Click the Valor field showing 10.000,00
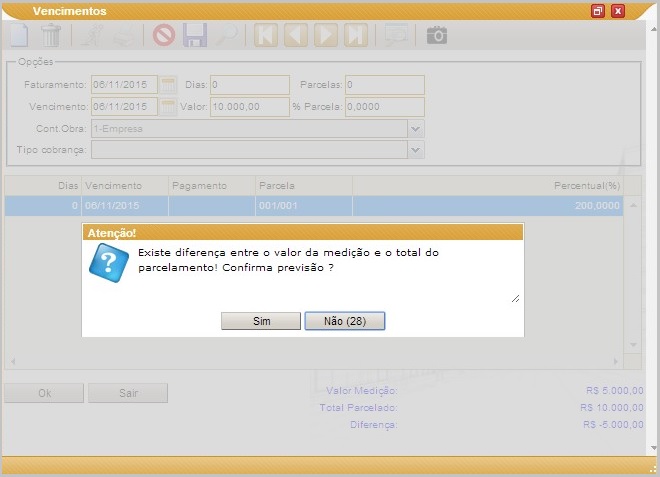Viewport: 660px width, 477px height. coord(250,107)
